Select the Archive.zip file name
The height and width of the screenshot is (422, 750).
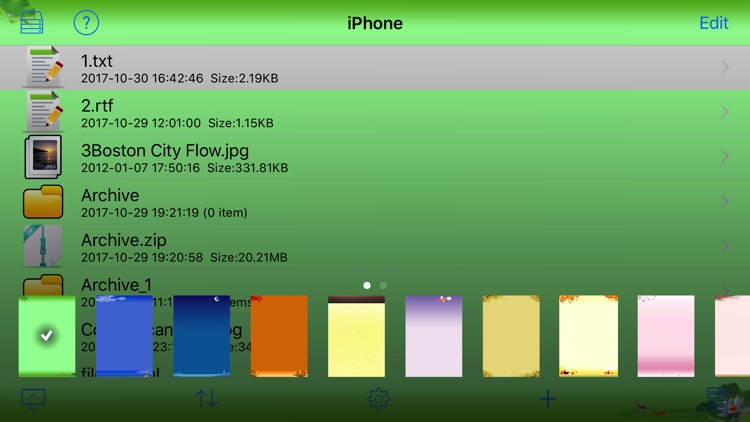[x=124, y=240]
